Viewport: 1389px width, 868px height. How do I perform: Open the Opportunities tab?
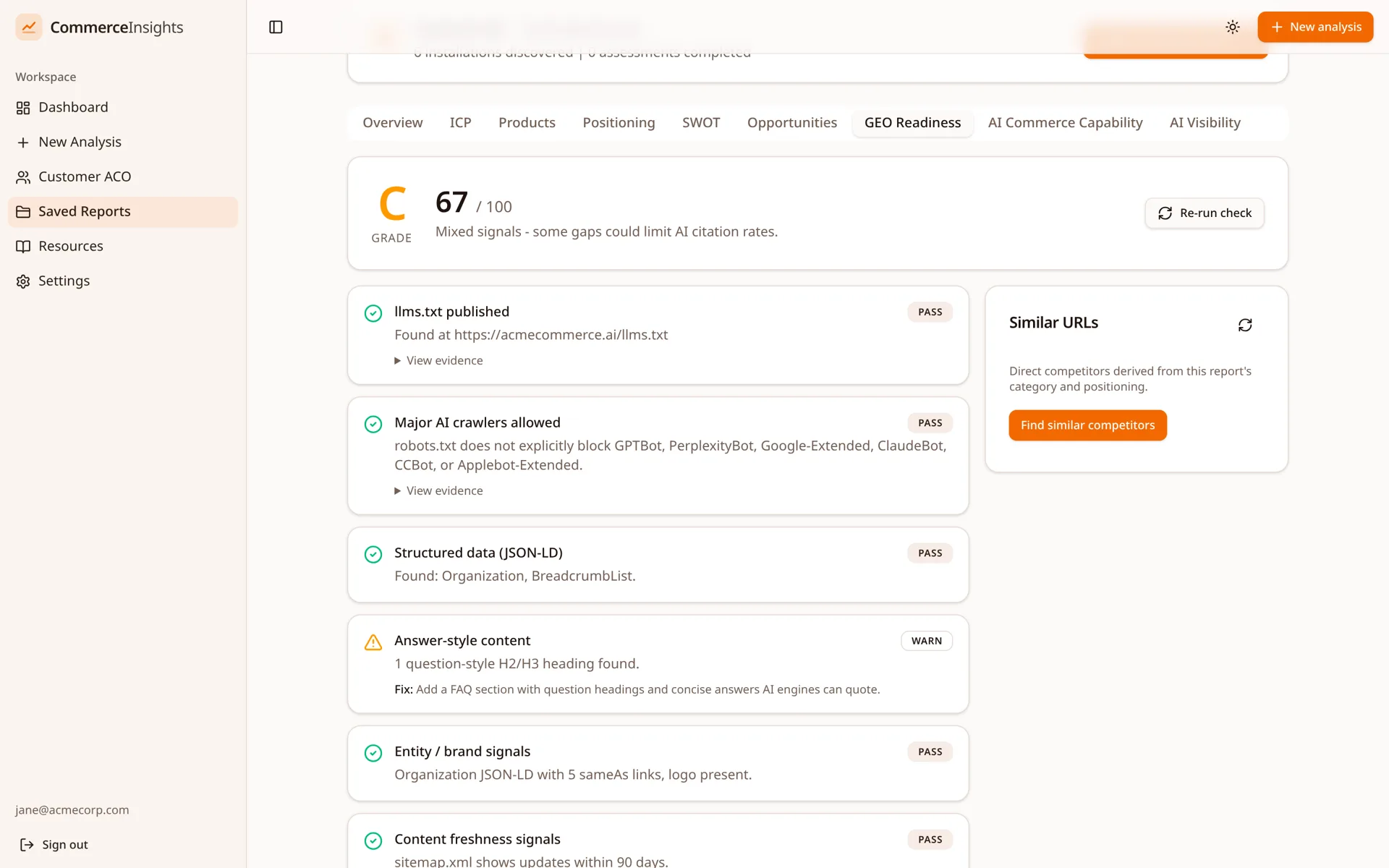coord(792,123)
